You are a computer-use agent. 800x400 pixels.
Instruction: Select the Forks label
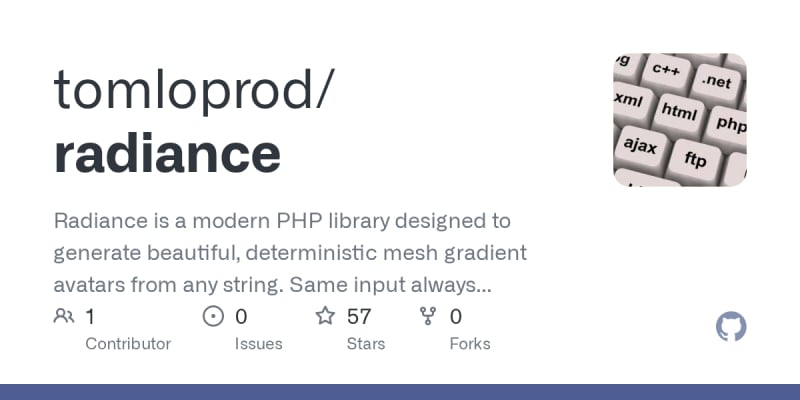point(470,343)
